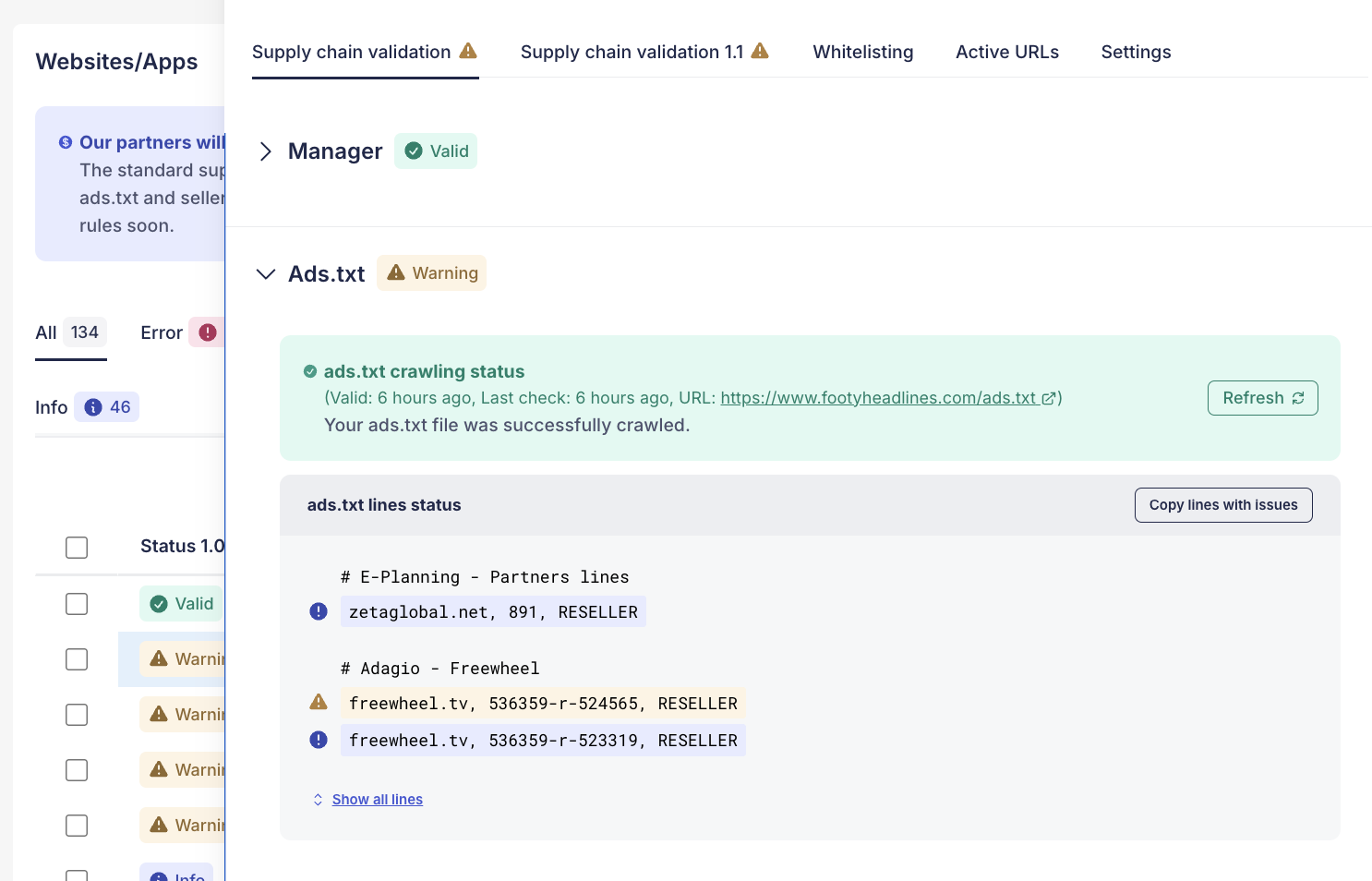Collapse the Ads.txt section

266,274
